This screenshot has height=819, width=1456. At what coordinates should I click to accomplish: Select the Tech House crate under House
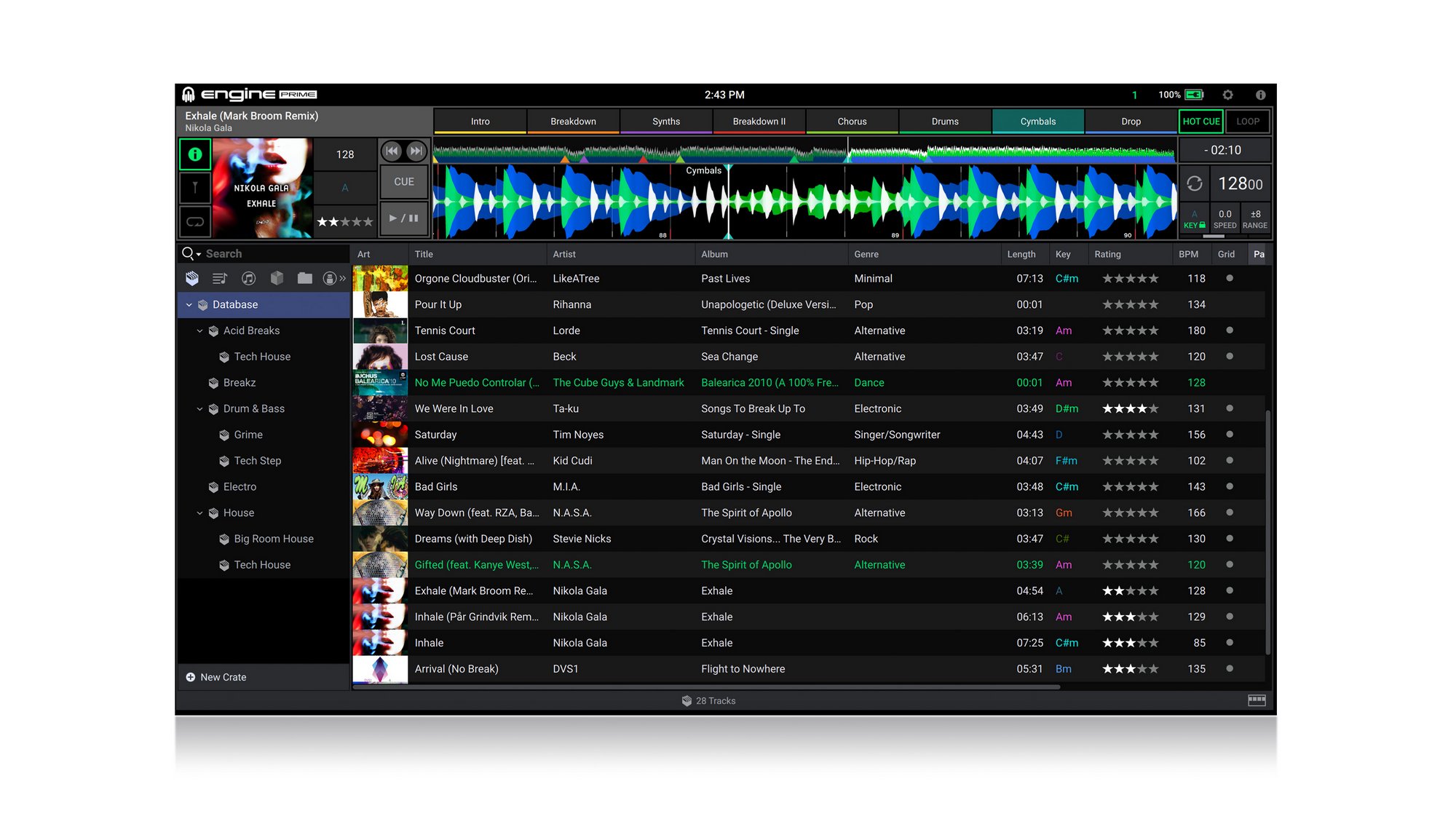click(x=262, y=565)
